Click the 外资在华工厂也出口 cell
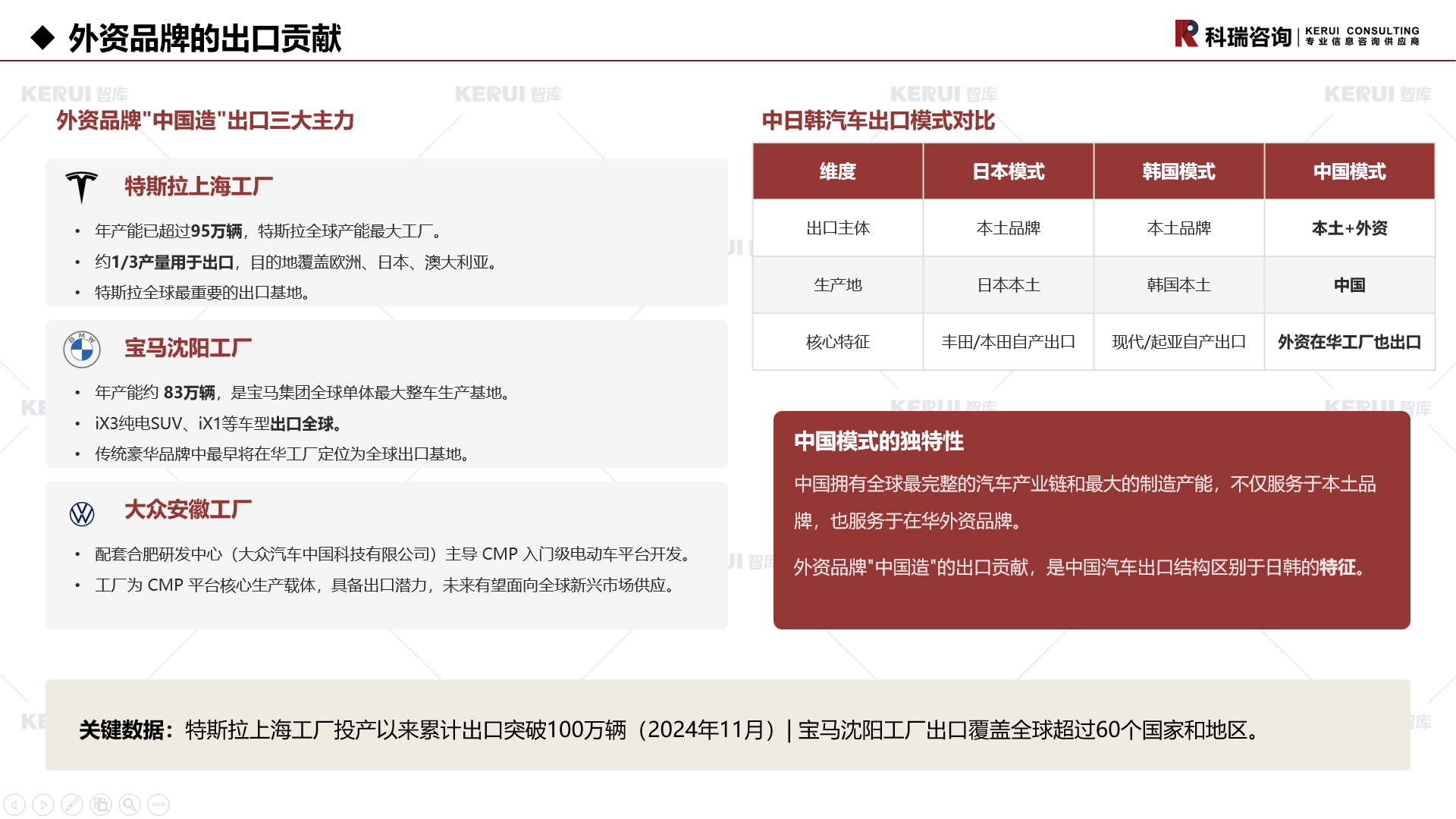1456x819 pixels. pyautogui.click(x=1350, y=342)
